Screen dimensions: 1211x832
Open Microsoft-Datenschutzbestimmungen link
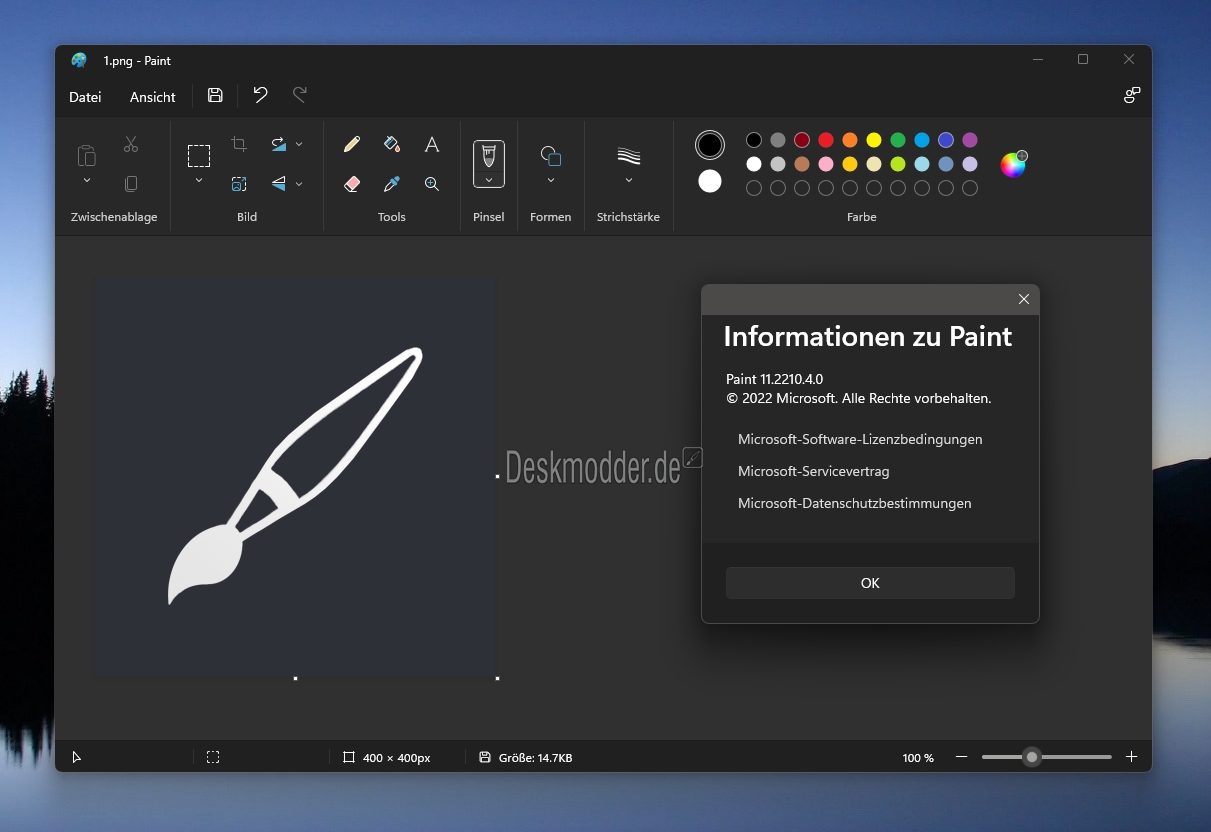tap(855, 503)
